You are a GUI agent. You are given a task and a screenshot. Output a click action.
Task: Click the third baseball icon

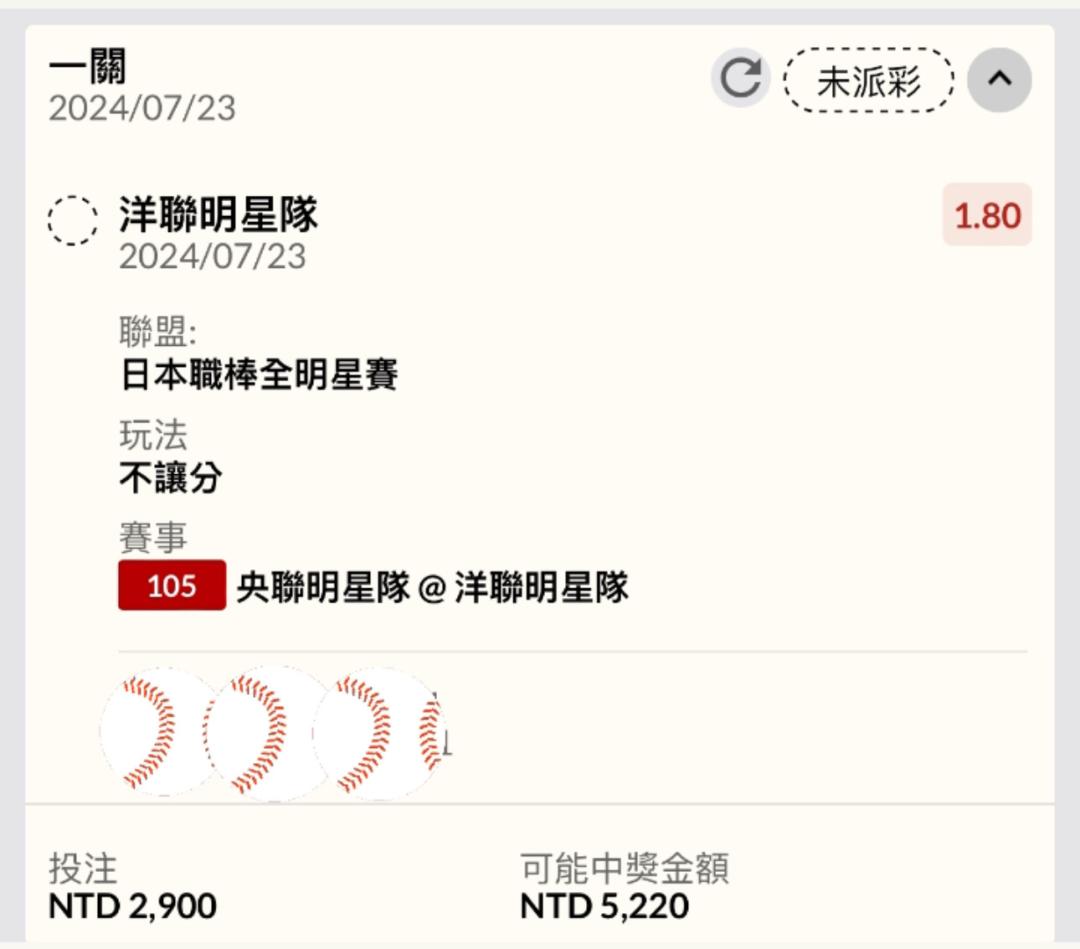373,733
